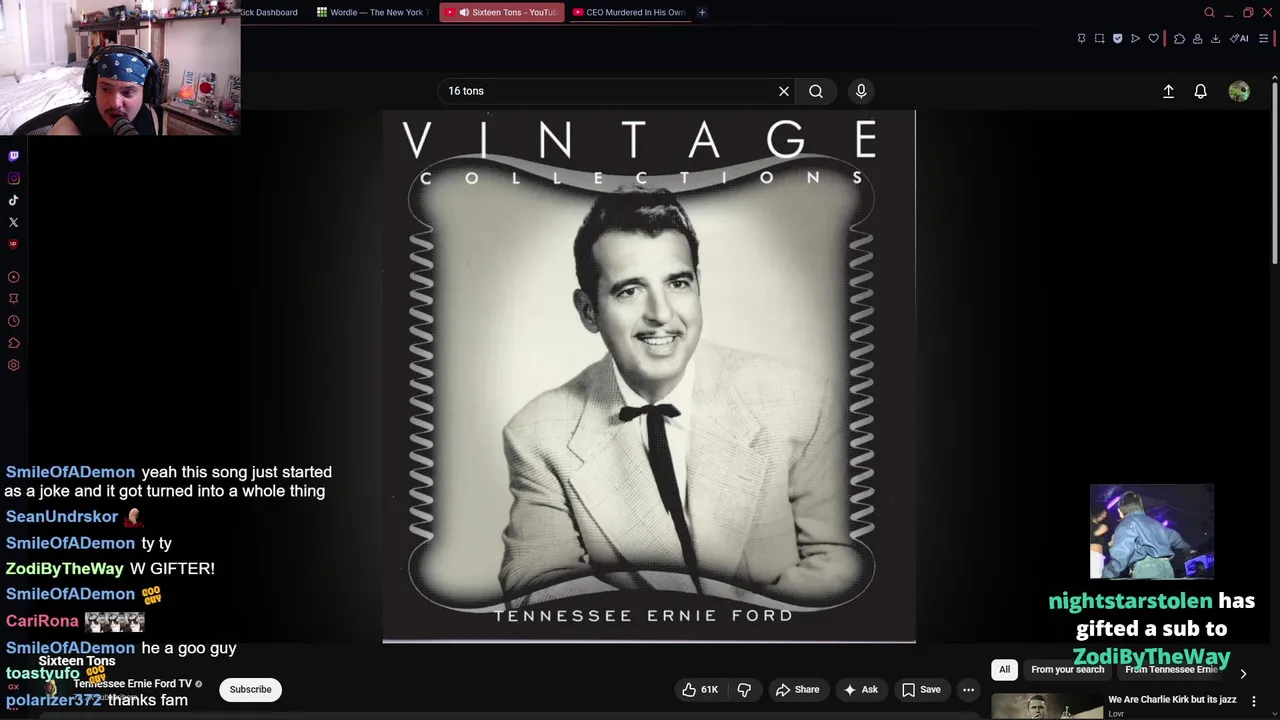Open the YouTube account avatar menu
The height and width of the screenshot is (720, 1280).
click(x=1239, y=91)
